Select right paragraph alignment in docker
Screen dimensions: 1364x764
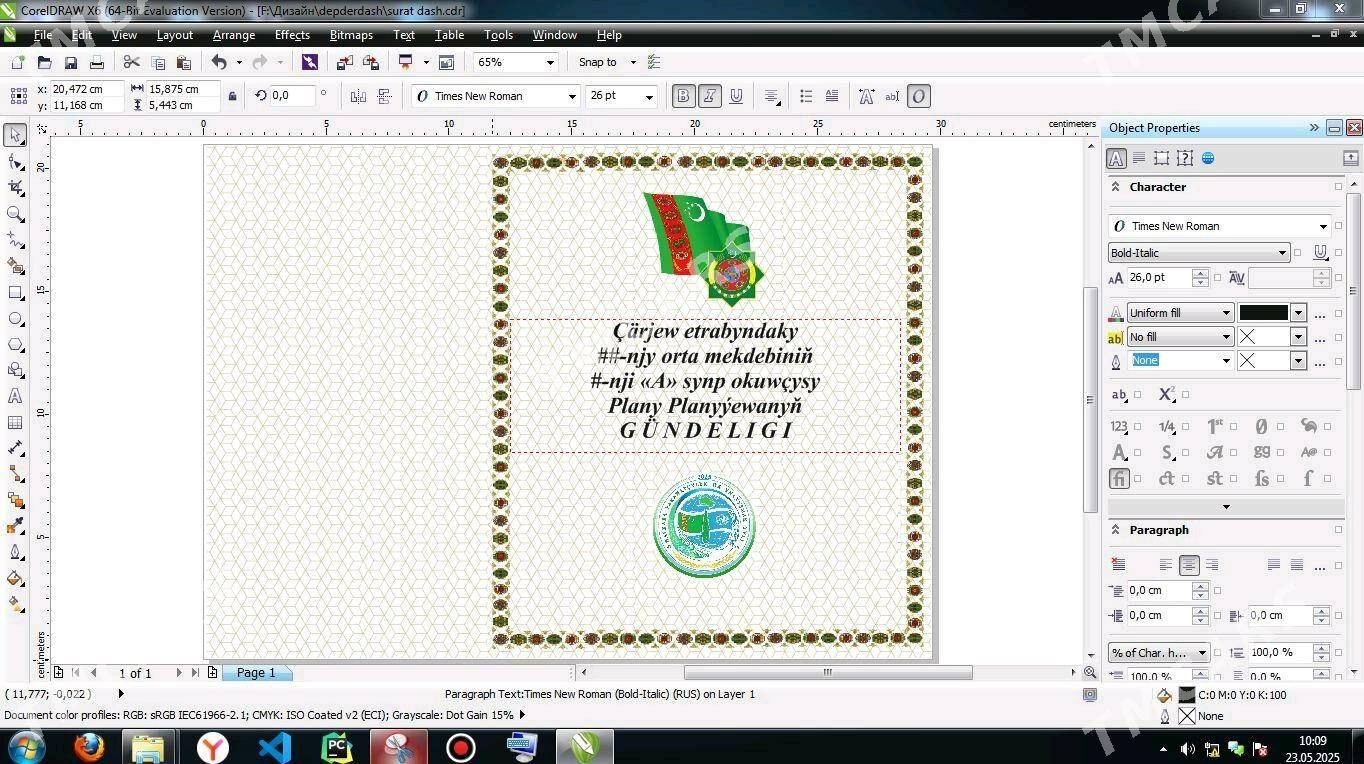click(1212, 565)
